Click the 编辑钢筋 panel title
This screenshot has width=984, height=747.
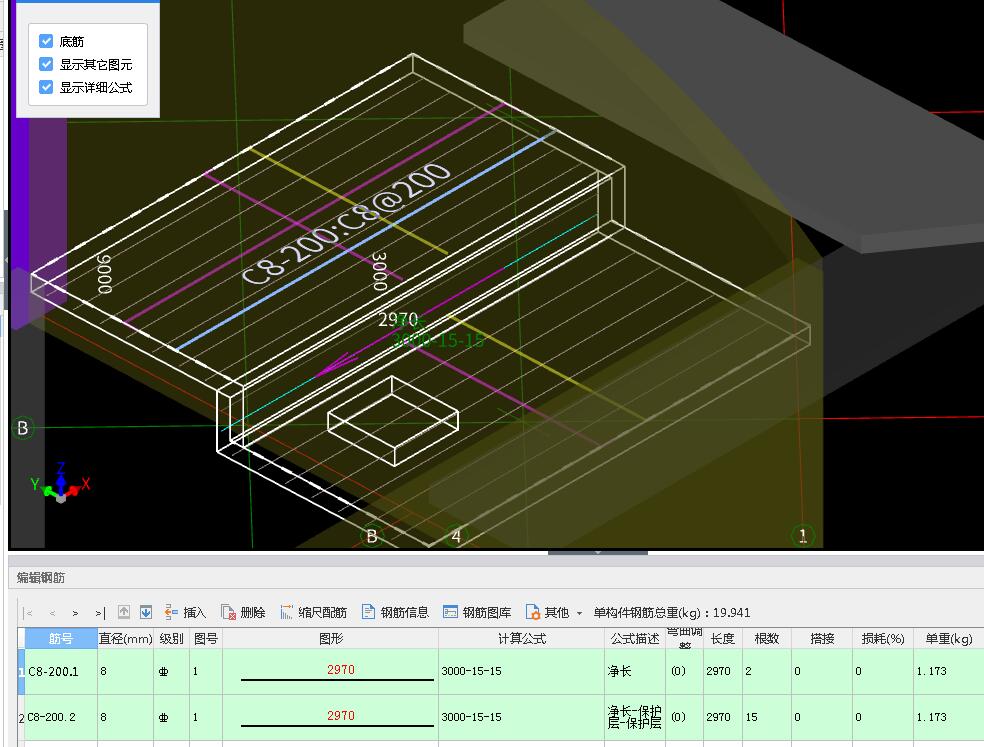41,578
